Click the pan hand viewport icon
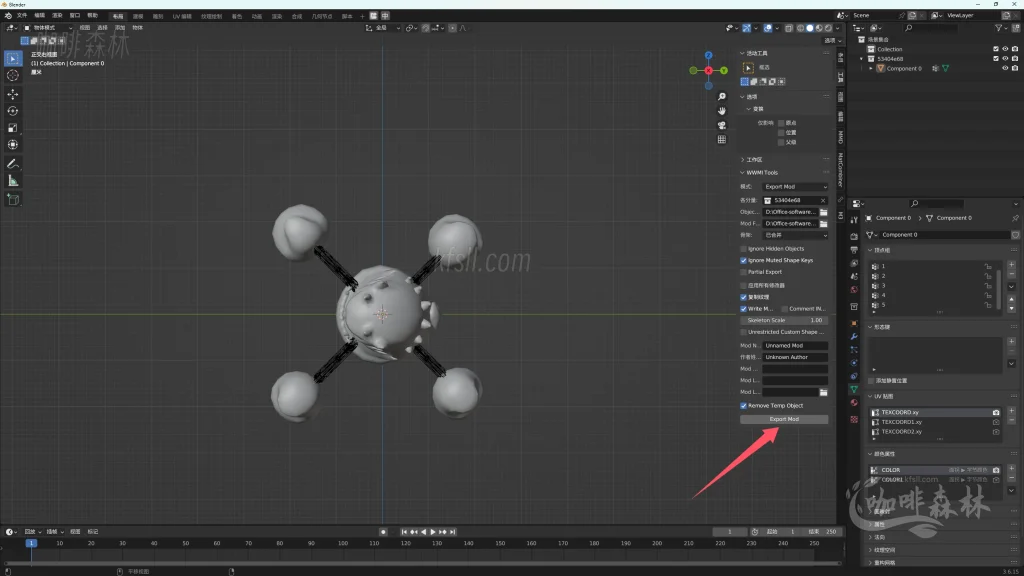This screenshot has width=1024, height=576. click(722, 111)
